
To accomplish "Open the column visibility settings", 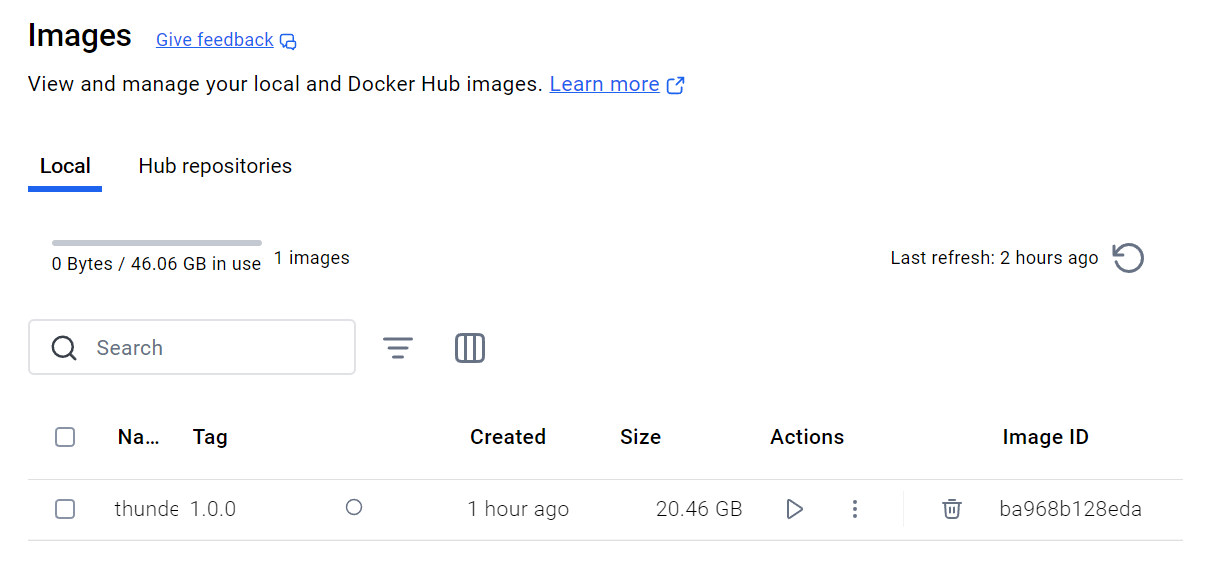I will point(470,347).
